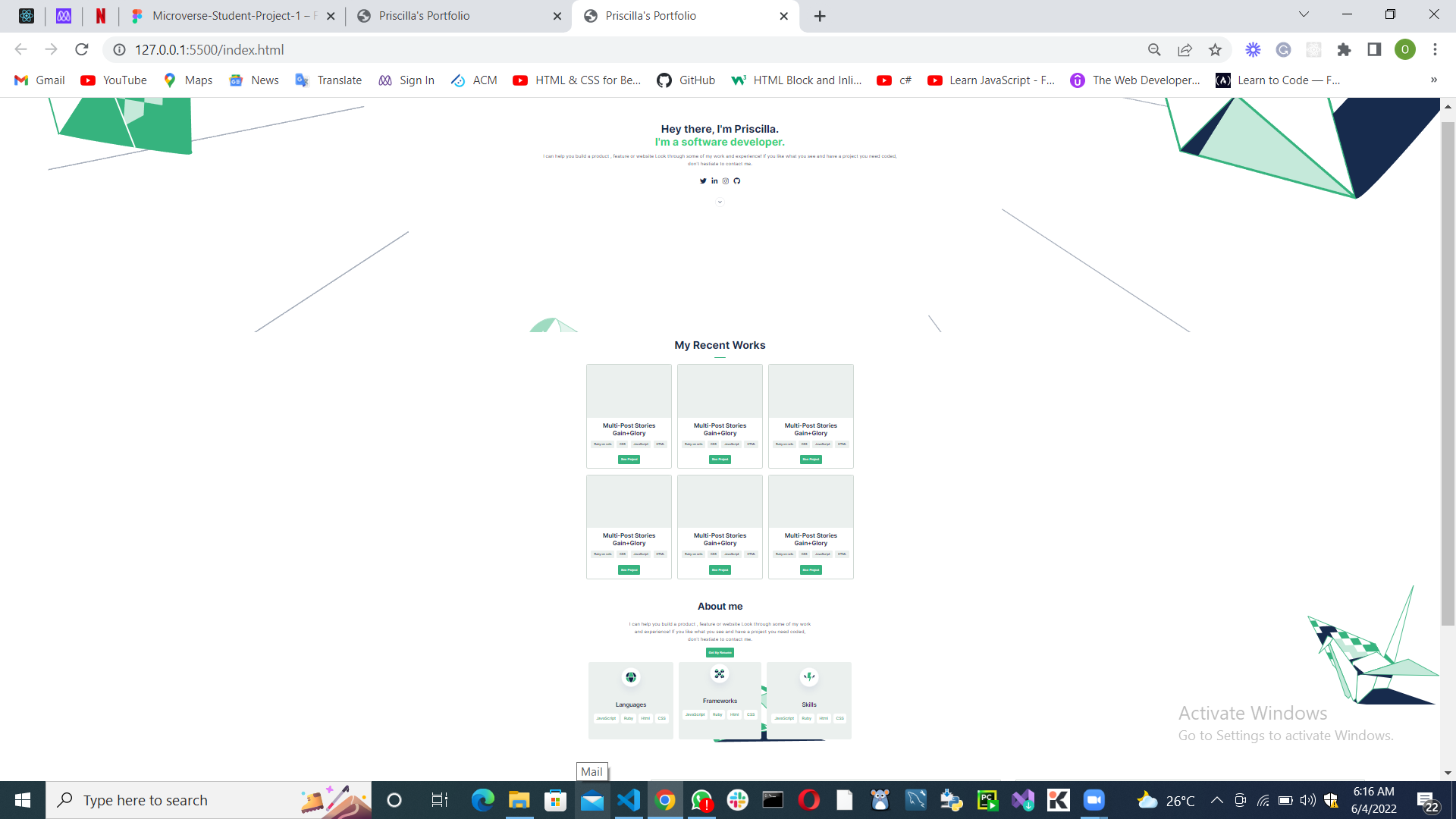The height and width of the screenshot is (819, 1456).
Task: Open Visual Studio Code from taskbar
Action: [x=629, y=800]
